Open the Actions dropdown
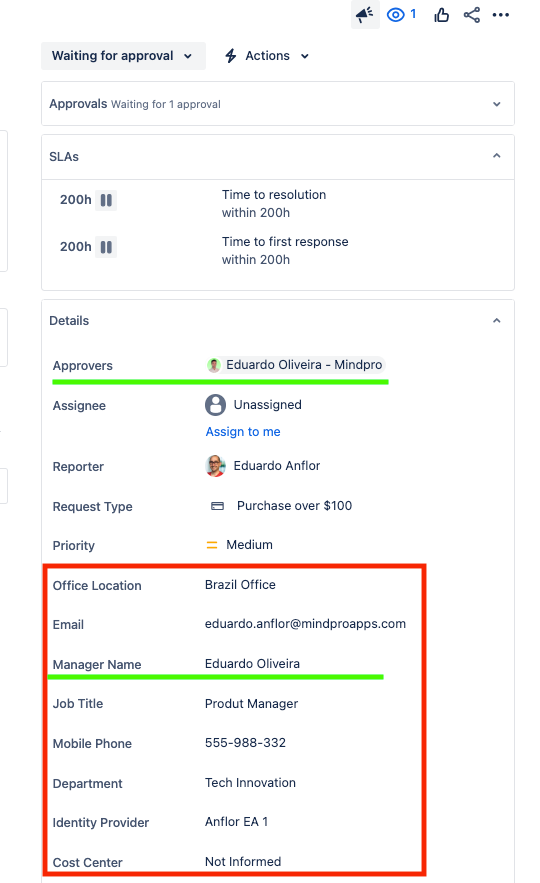This screenshot has height=883, width=540. (267, 56)
